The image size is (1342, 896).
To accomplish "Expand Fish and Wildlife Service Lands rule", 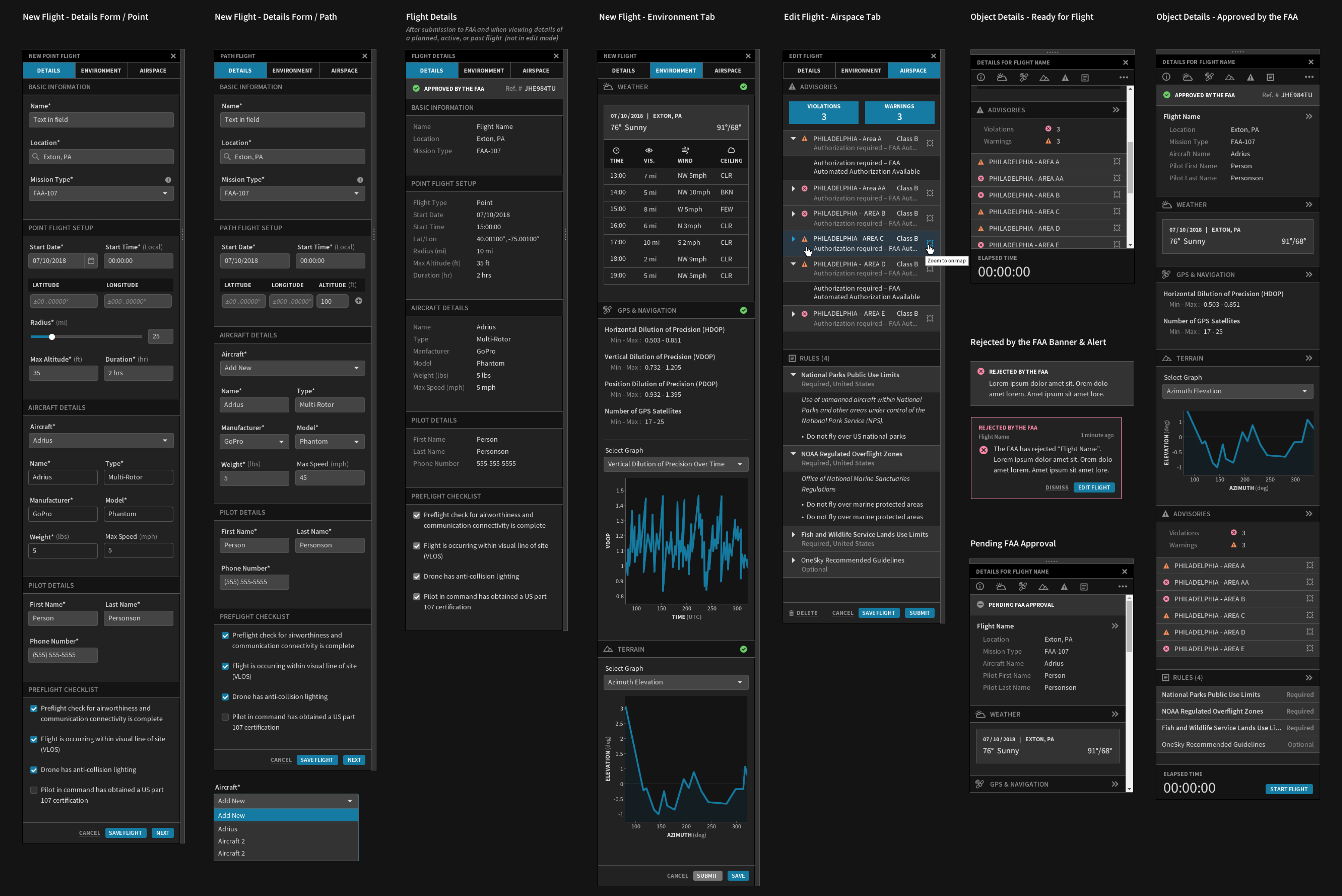I will pos(793,535).
